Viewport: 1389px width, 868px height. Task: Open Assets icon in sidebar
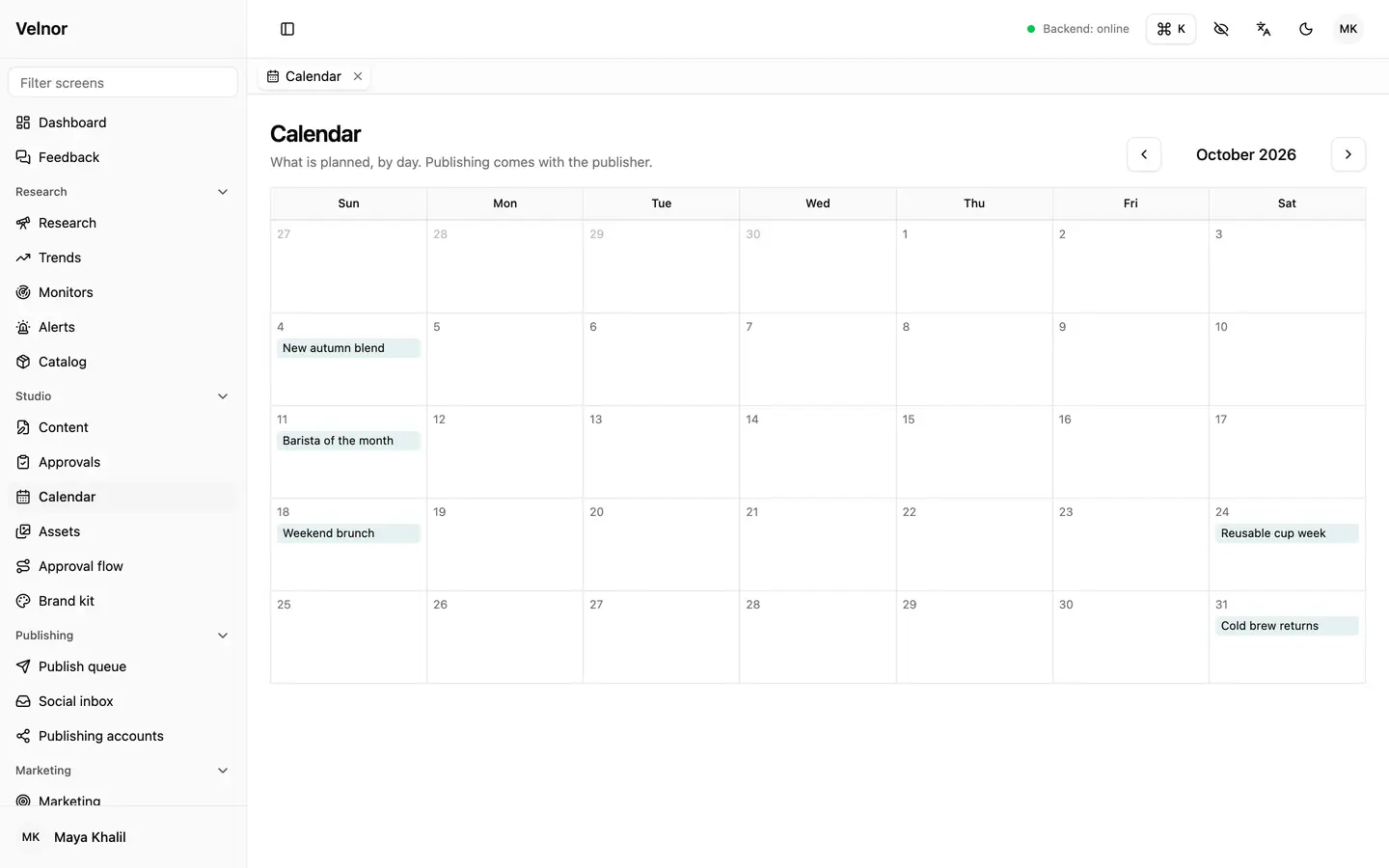click(x=23, y=531)
